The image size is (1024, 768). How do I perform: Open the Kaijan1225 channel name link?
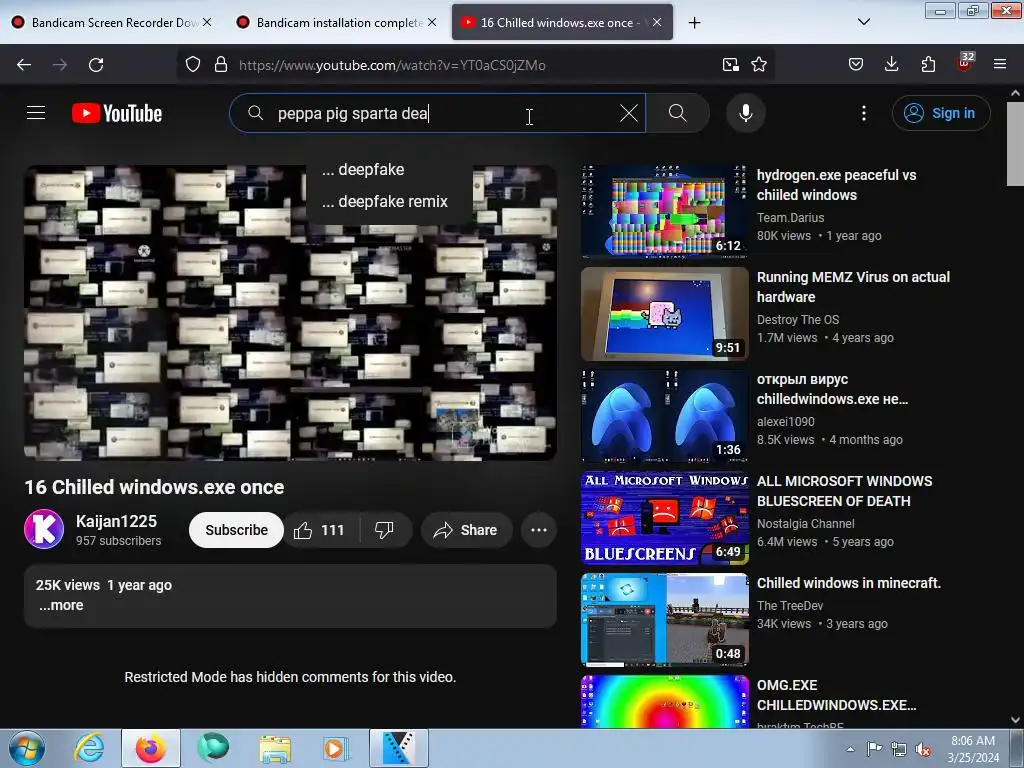tap(116, 521)
